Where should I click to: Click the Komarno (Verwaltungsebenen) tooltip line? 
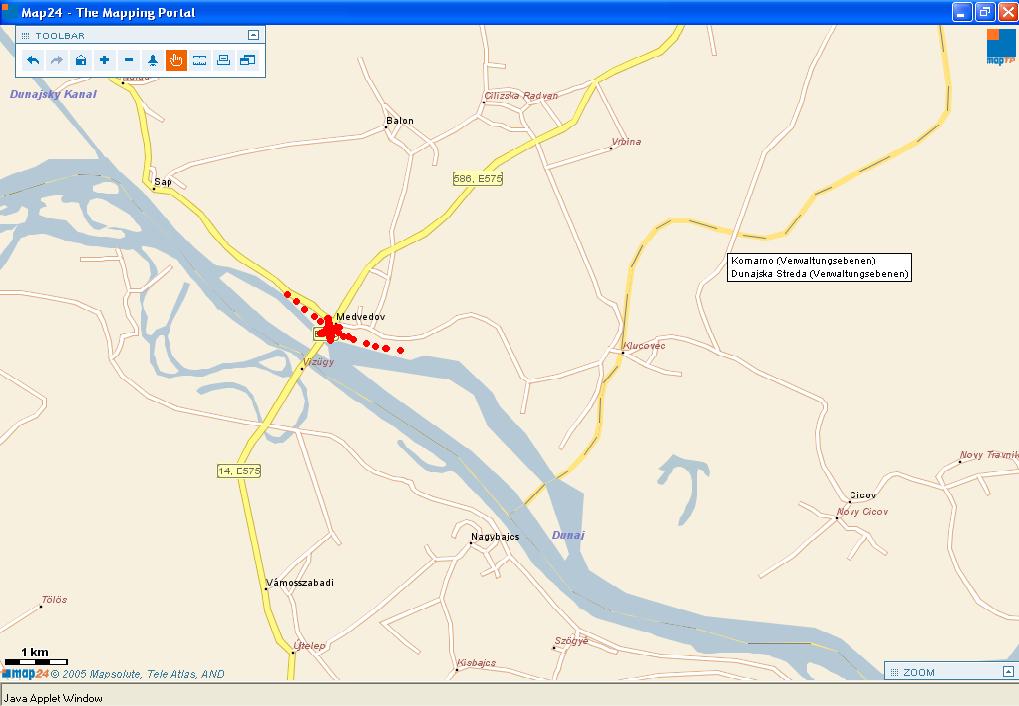(803, 261)
